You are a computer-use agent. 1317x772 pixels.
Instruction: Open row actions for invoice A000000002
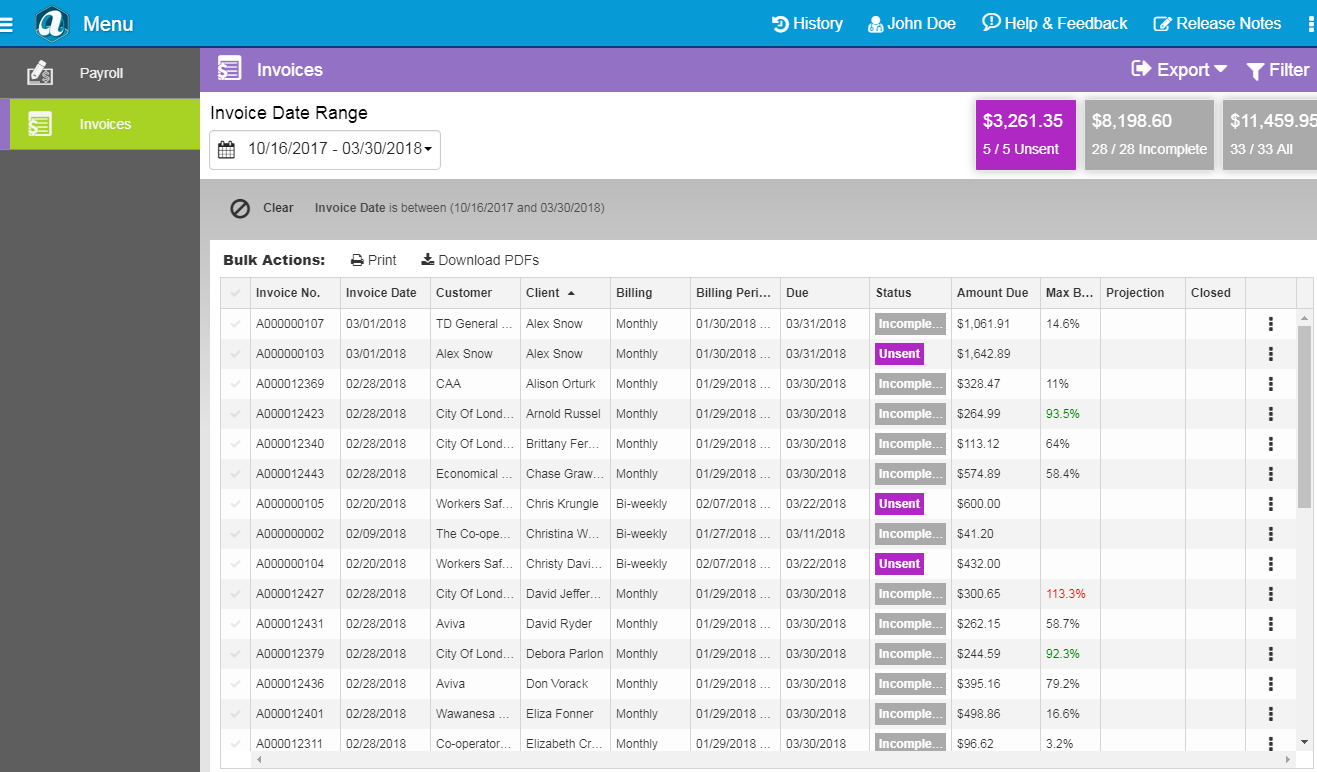pos(1270,534)
